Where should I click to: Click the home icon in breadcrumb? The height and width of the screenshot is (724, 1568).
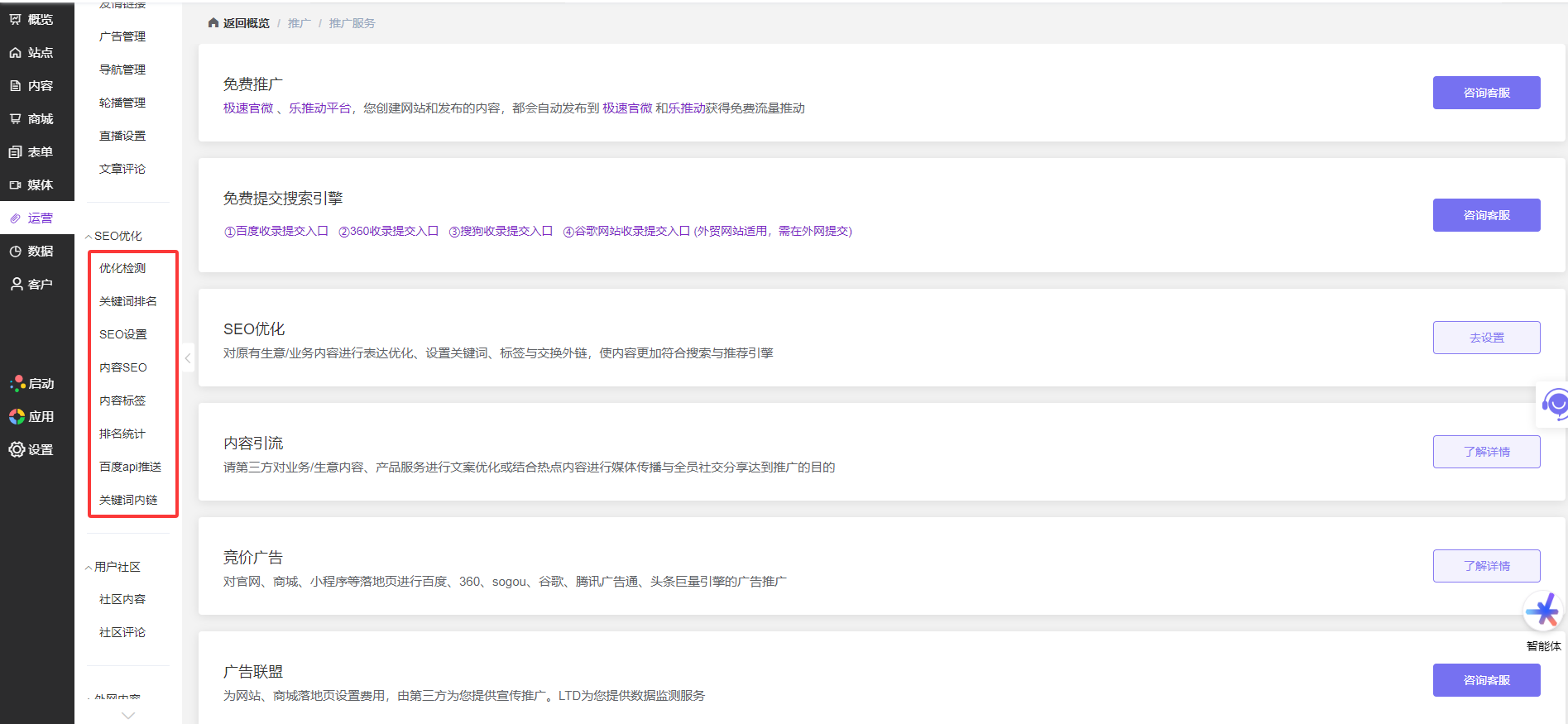tap(213, 23)
